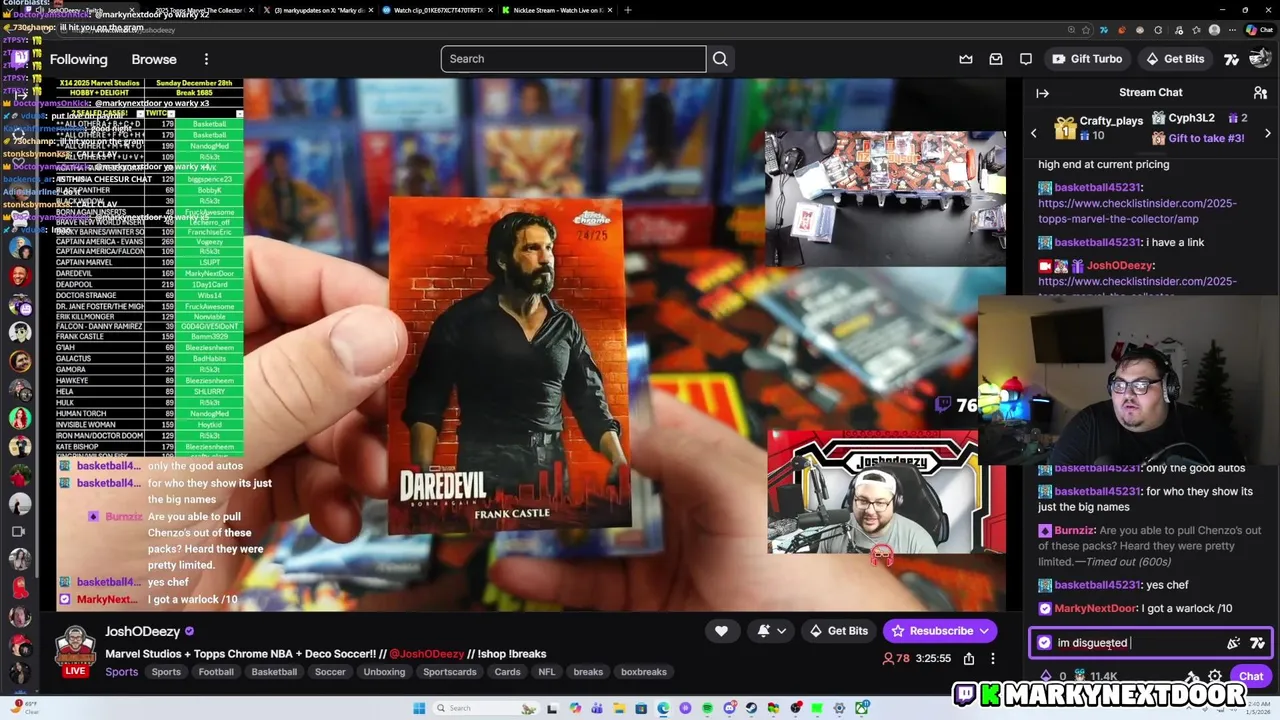
Task: Open the Sports category link
Action: [x=122, y=672]
